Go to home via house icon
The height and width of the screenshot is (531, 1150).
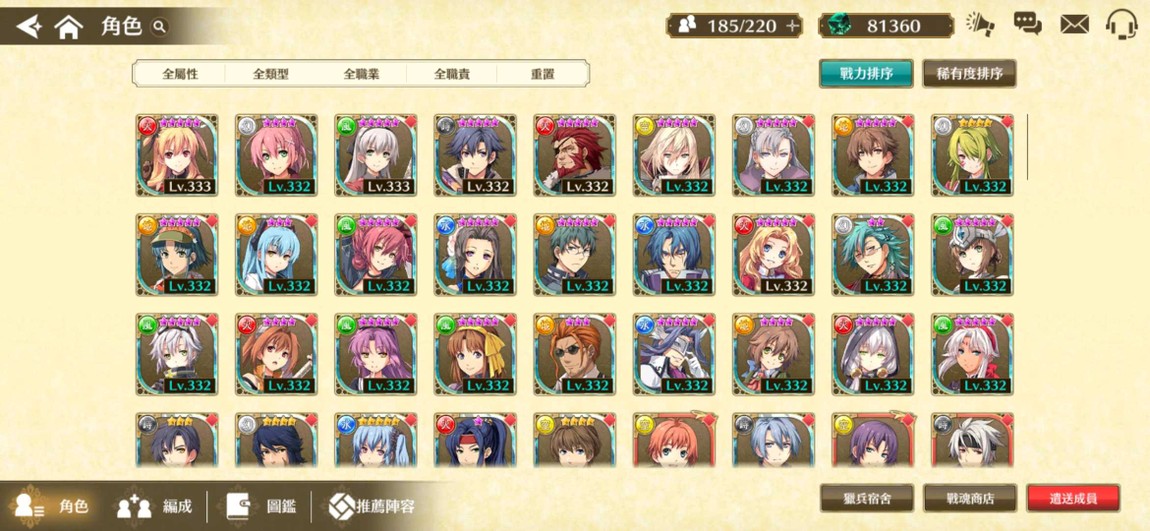coord(68,27)
